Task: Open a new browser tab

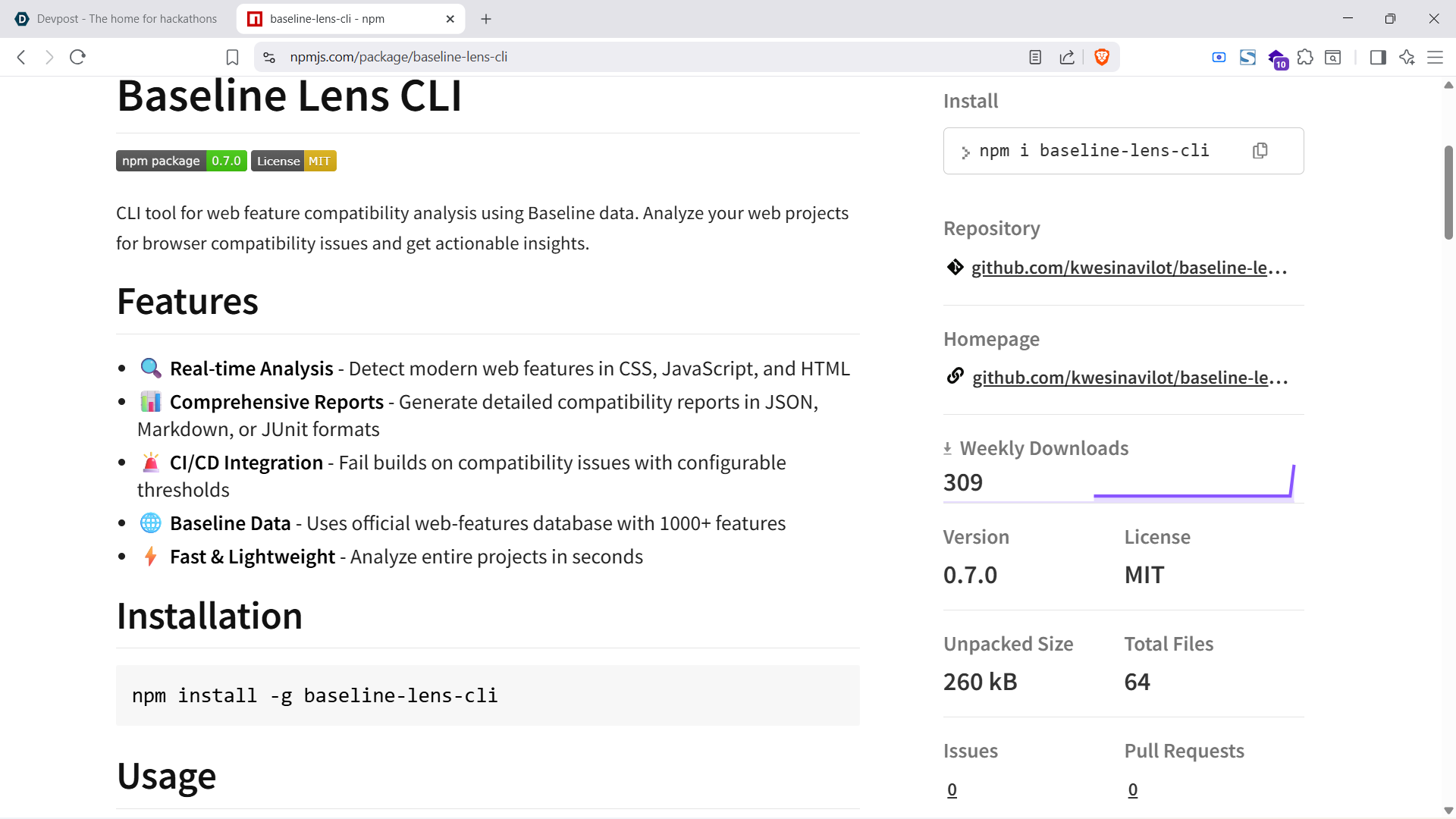Action: click(486, 19)
